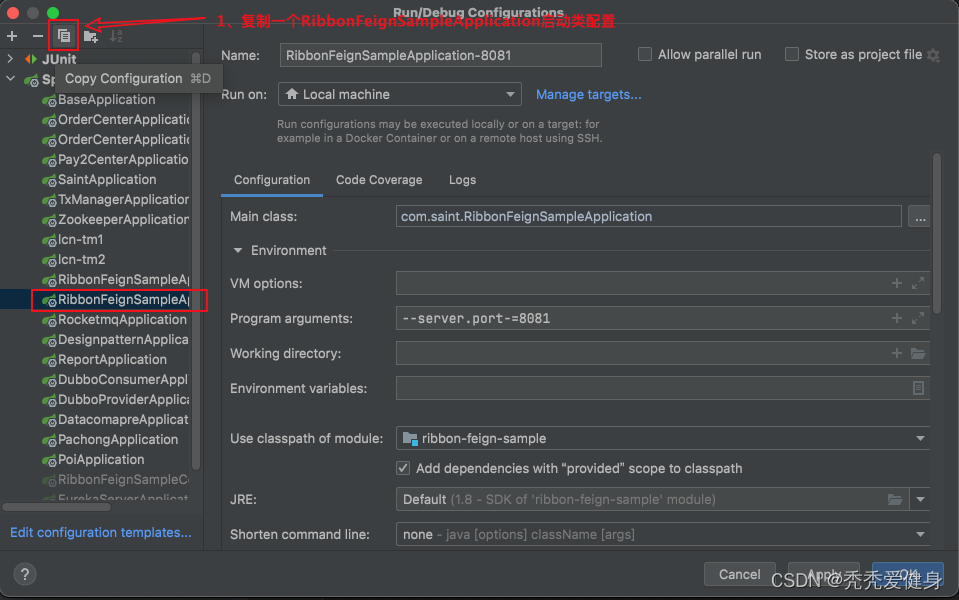Click the Main class field
The height and width of the screenshot is (600, 959).
648,217
